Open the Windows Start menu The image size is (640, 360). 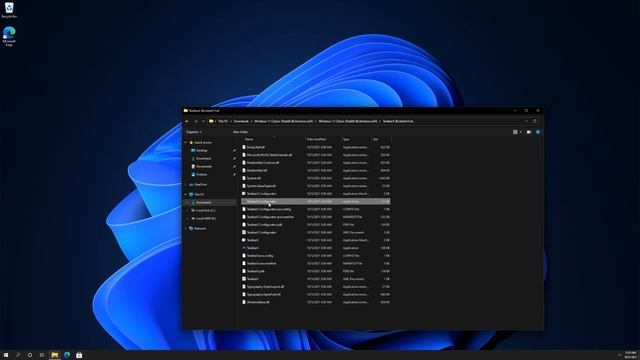(6, 355)
